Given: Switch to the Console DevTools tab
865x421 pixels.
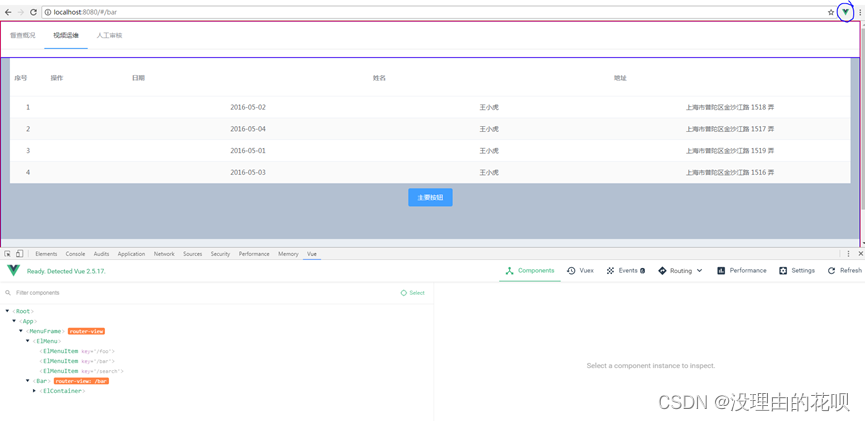Looking at the screenshot, I should point(76,254).
